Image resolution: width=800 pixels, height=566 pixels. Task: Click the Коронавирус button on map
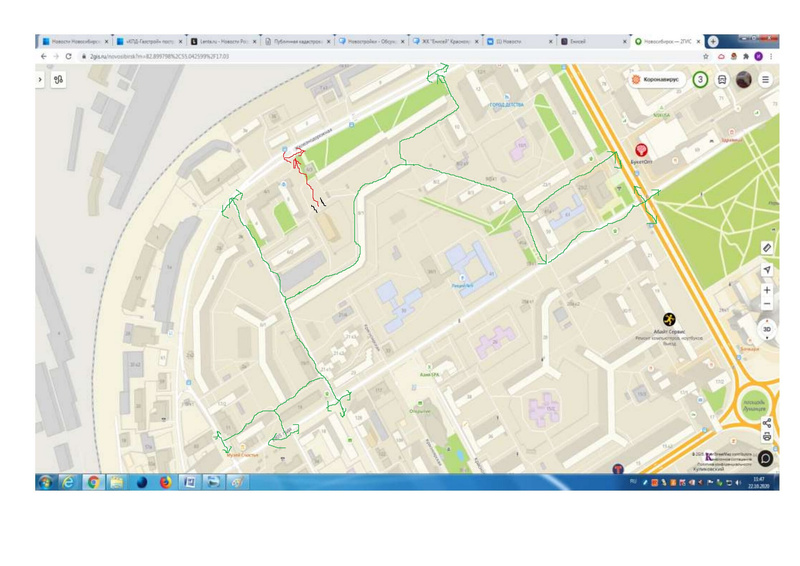click(657, 80)
